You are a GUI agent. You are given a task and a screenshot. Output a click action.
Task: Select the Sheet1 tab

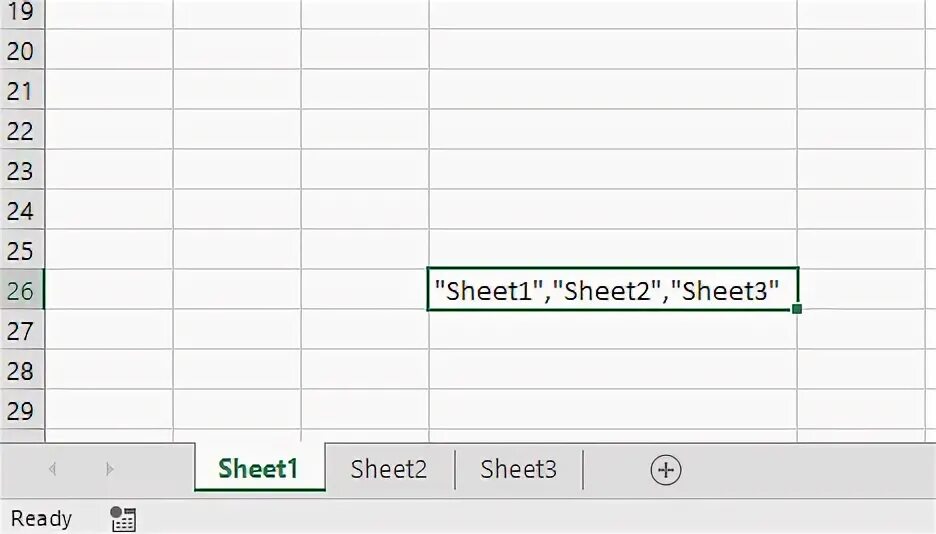pos(259,469)
